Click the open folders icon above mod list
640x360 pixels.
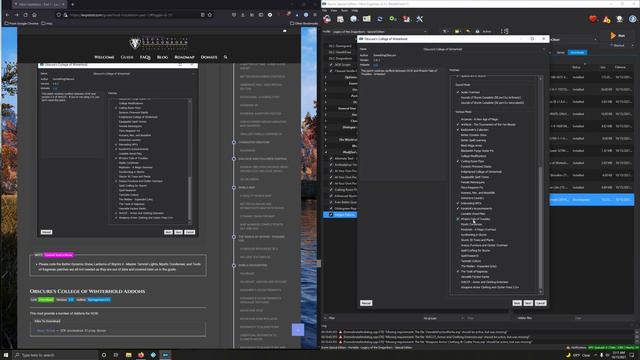click(x=458, y=31)
